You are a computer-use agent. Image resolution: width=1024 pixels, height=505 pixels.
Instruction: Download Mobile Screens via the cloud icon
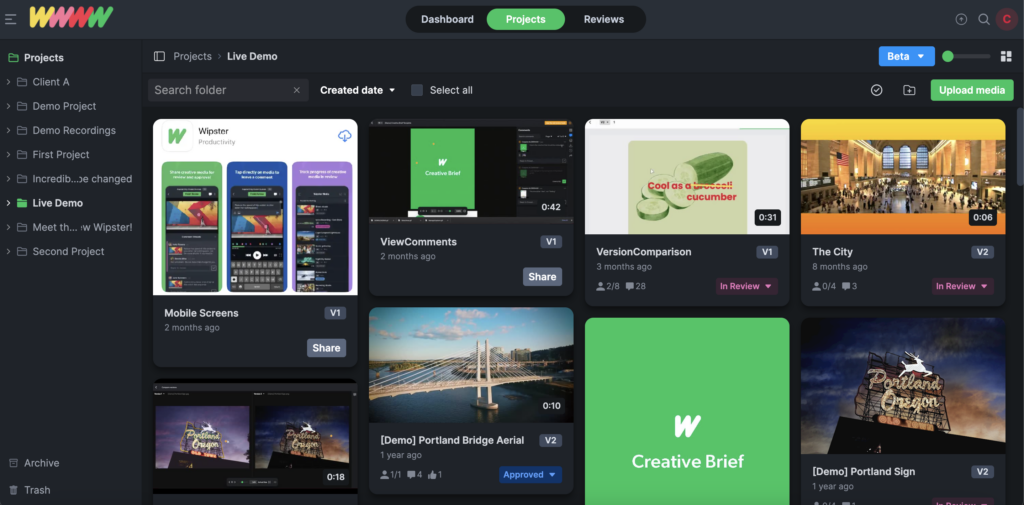click(x=344, y=136)
